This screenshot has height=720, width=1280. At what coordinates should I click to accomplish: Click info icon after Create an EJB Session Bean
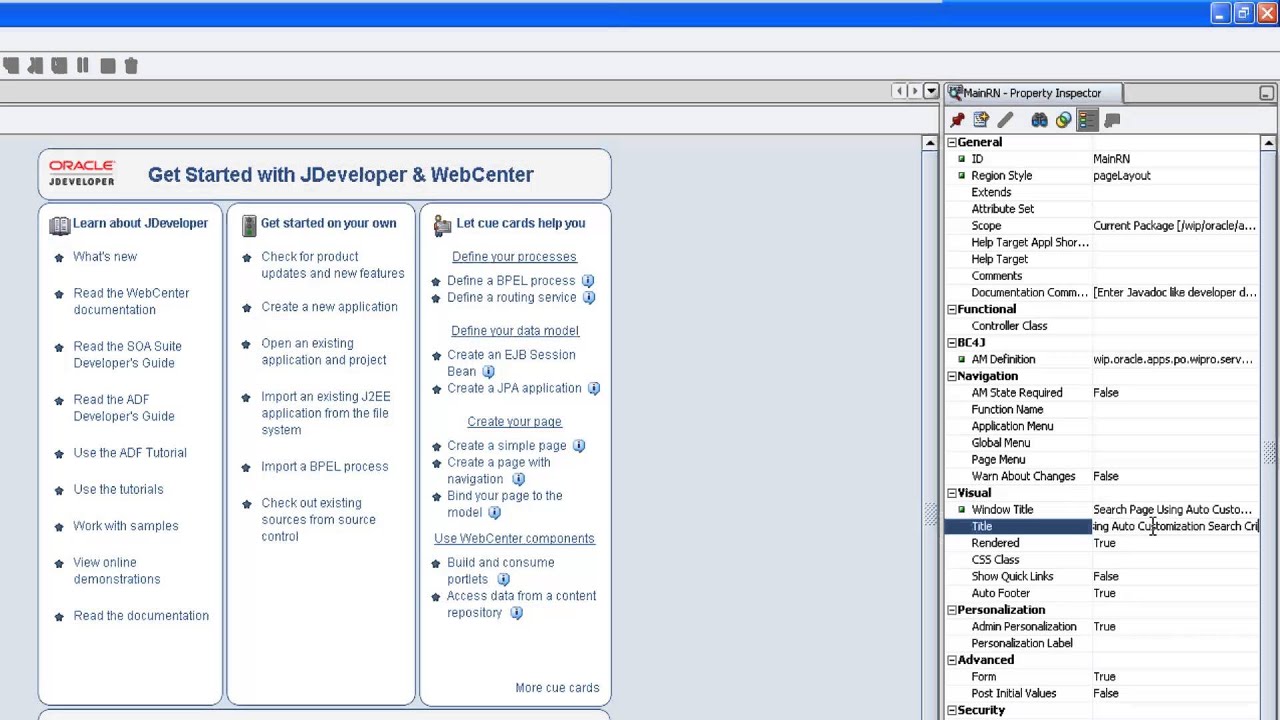(488, 371)
